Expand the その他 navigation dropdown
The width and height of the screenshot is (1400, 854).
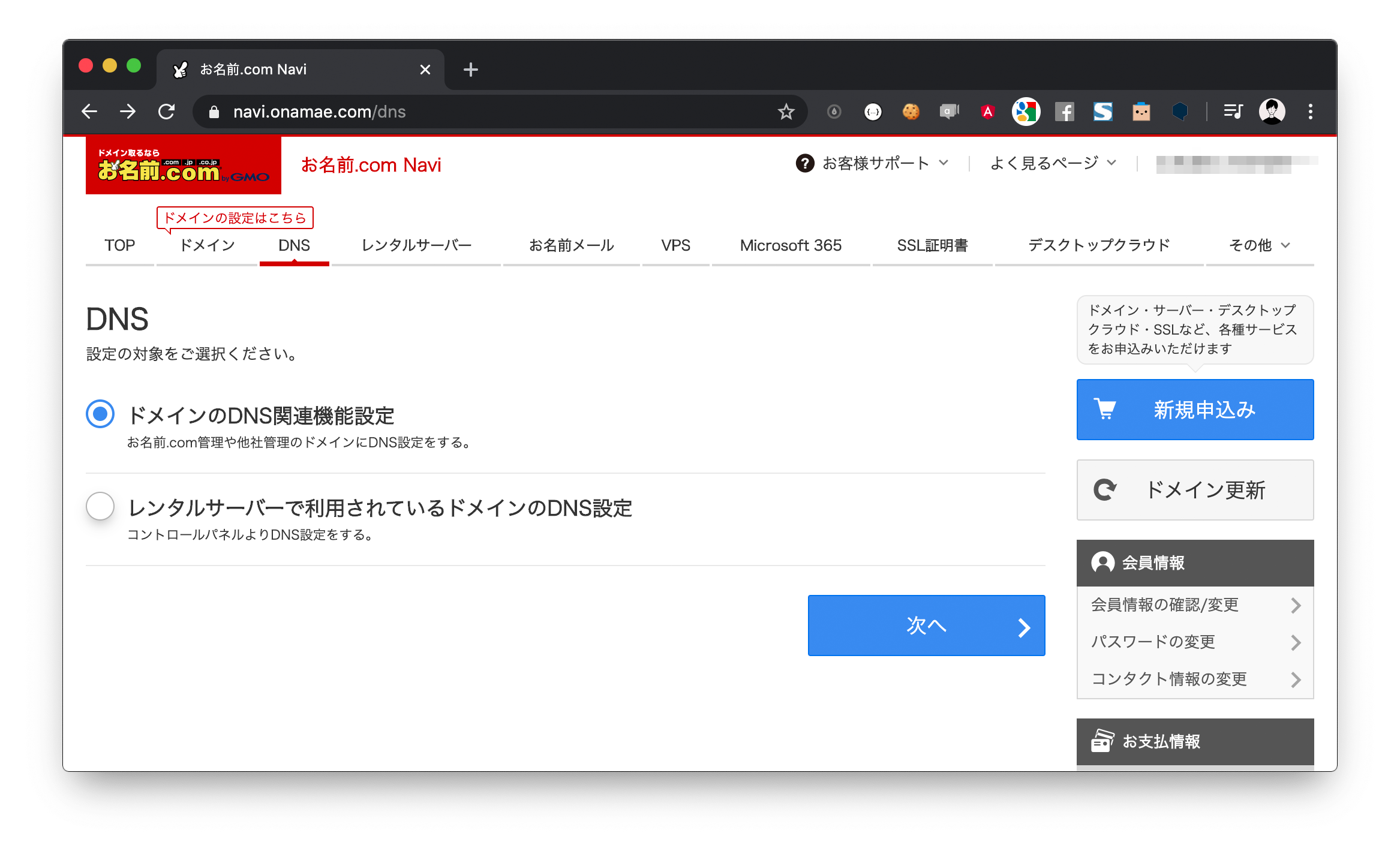pos(1259,245)
